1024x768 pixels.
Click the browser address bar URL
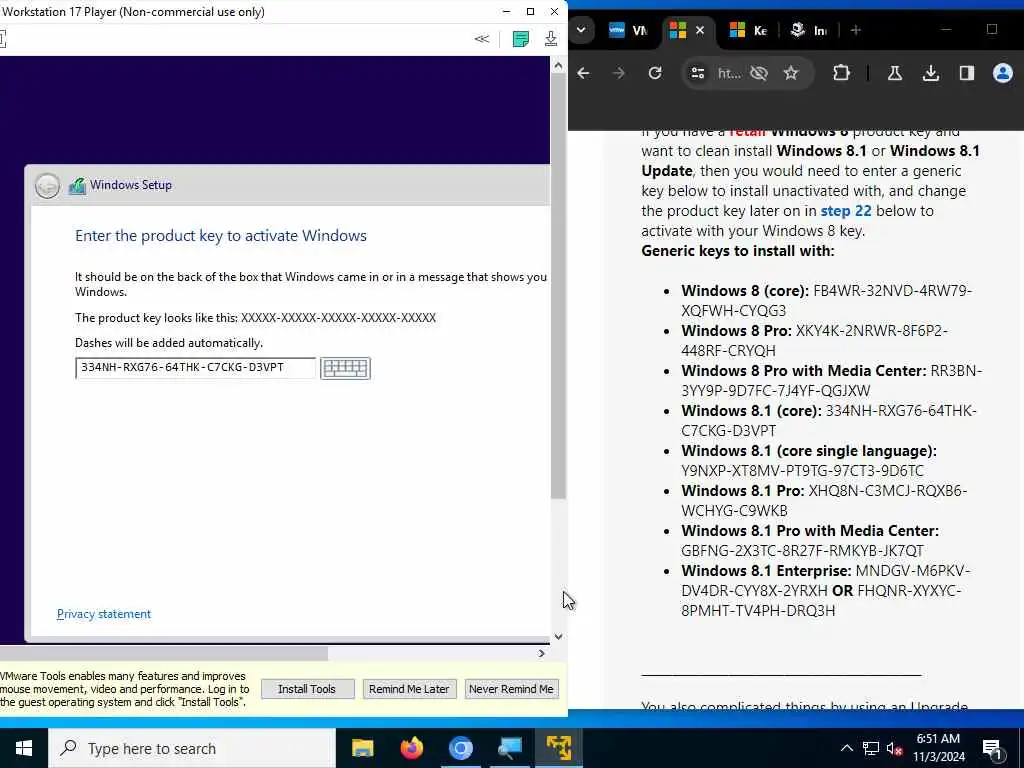pos(729,73)
